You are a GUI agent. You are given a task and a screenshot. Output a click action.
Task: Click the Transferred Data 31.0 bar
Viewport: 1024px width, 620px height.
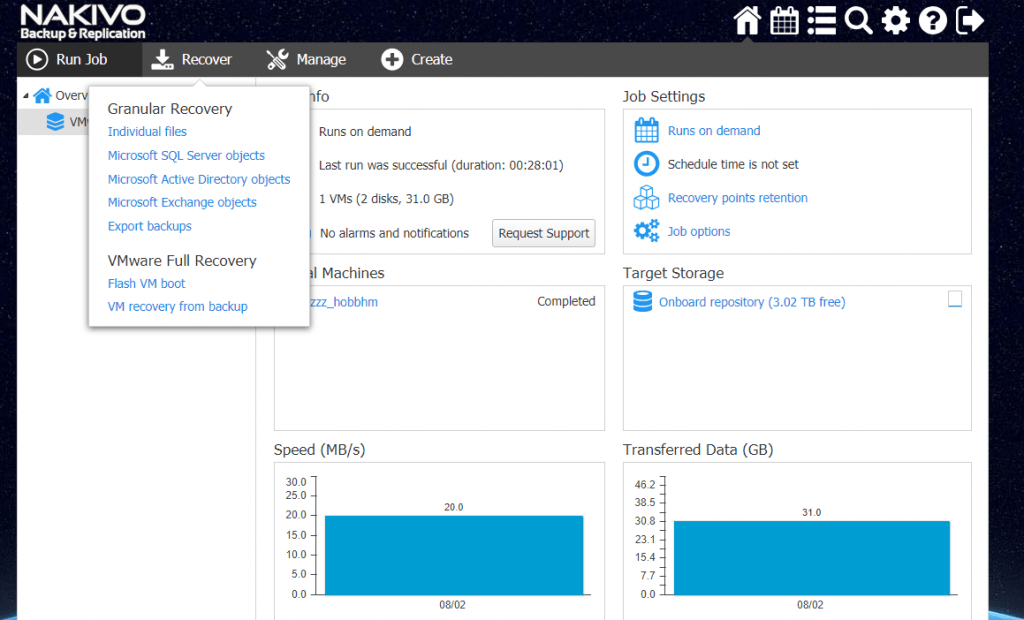click(812, 558)
